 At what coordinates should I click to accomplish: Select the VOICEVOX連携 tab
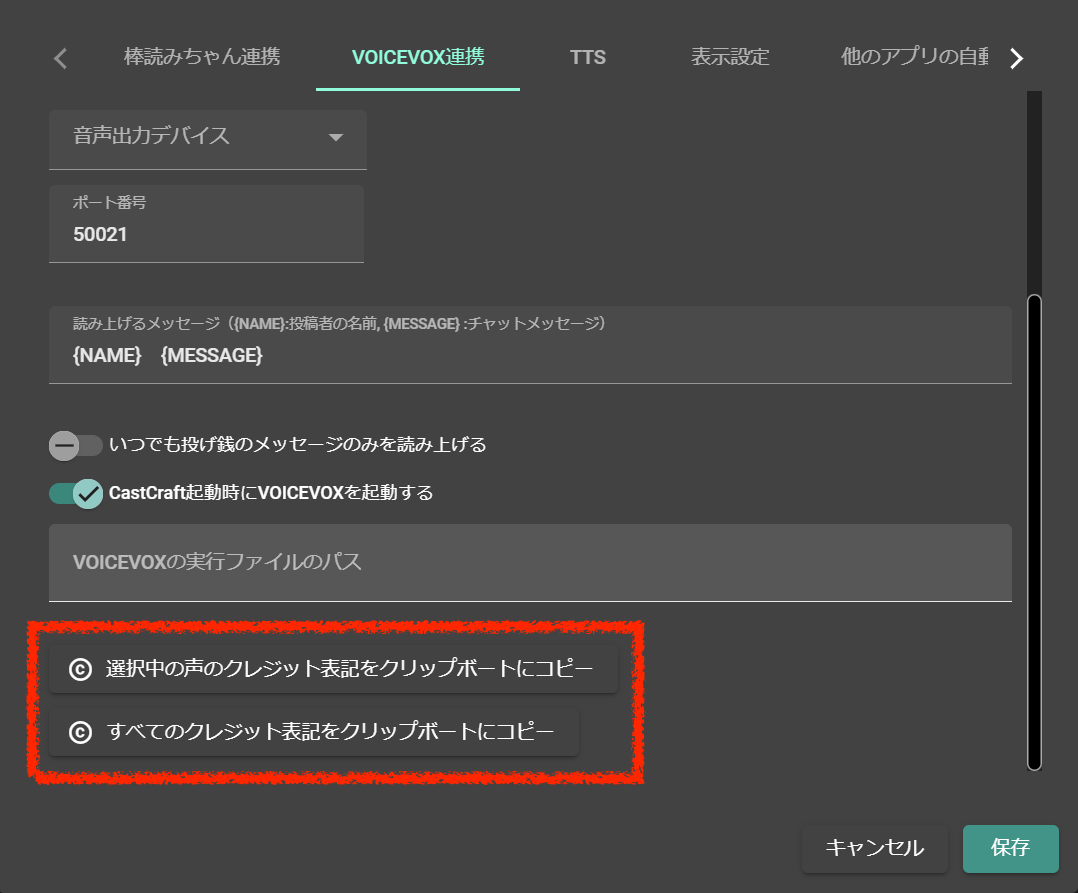417,57
